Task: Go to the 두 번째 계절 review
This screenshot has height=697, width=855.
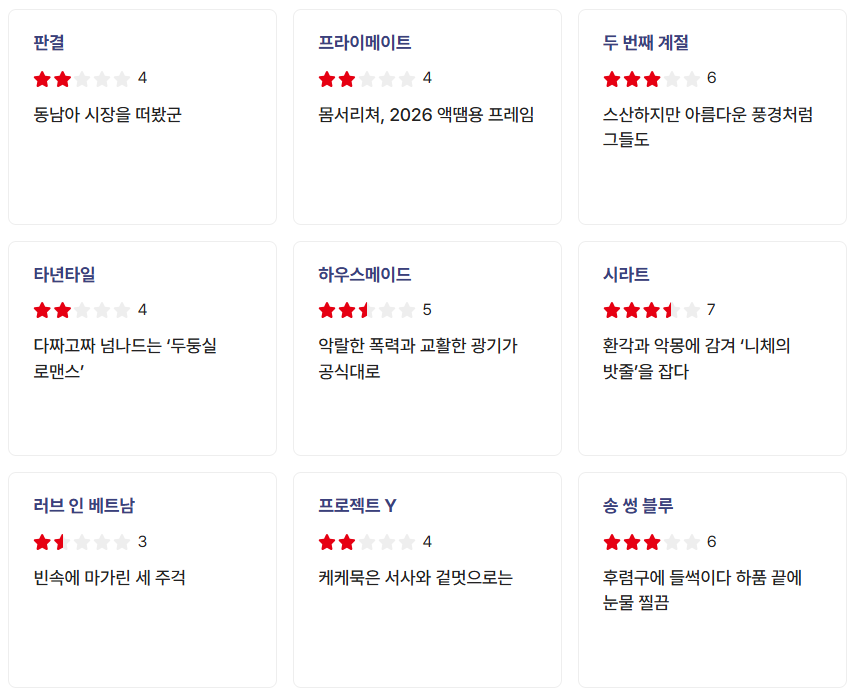Action: [x=646, y=43]
